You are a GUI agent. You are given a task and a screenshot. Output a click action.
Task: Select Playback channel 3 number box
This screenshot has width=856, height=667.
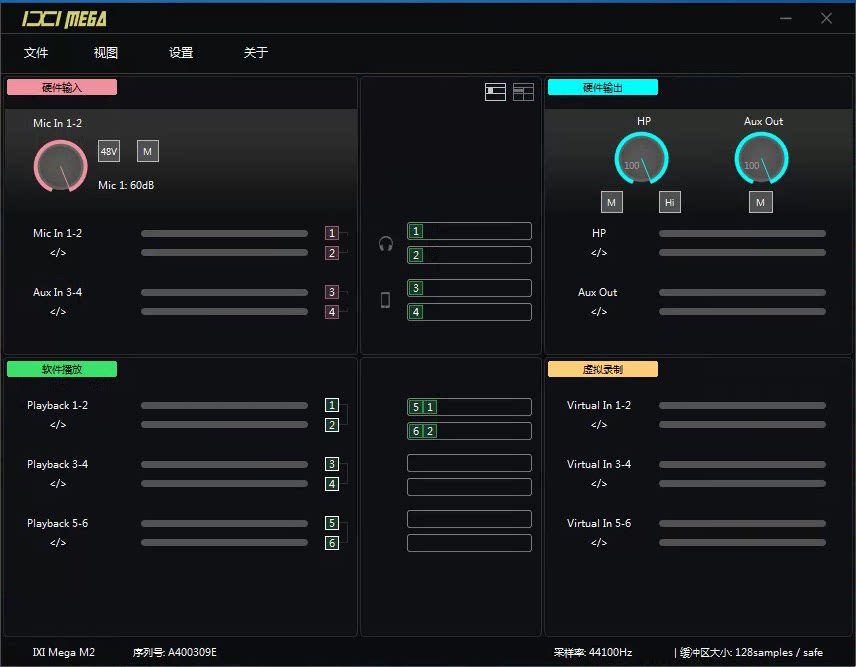point(331,464)
